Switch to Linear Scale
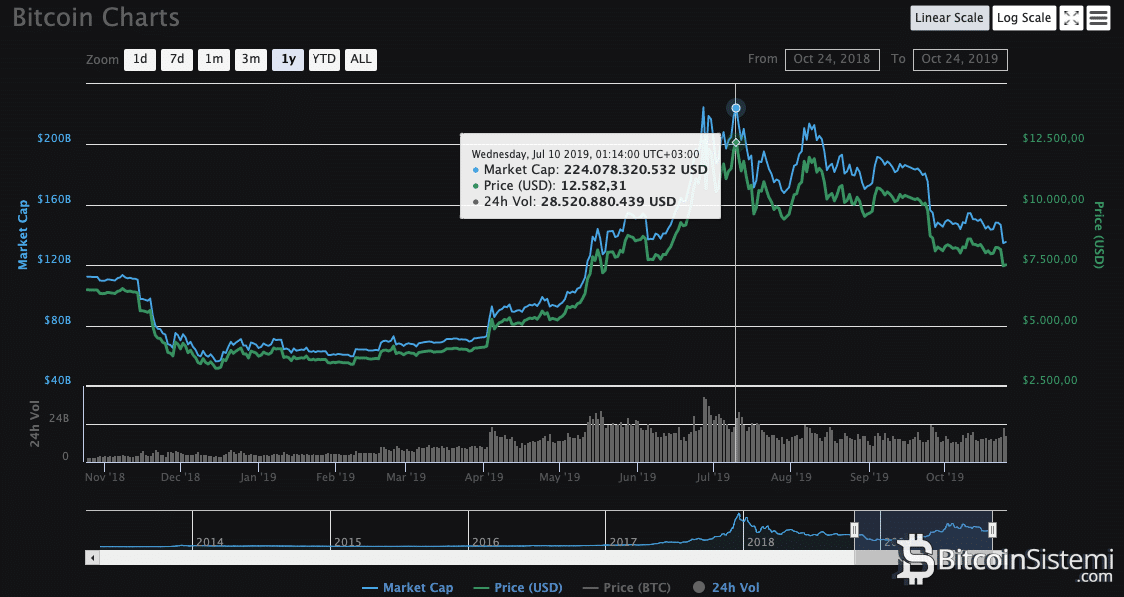1124x597 pixels. pyautogui.click(x=949, y=18)
